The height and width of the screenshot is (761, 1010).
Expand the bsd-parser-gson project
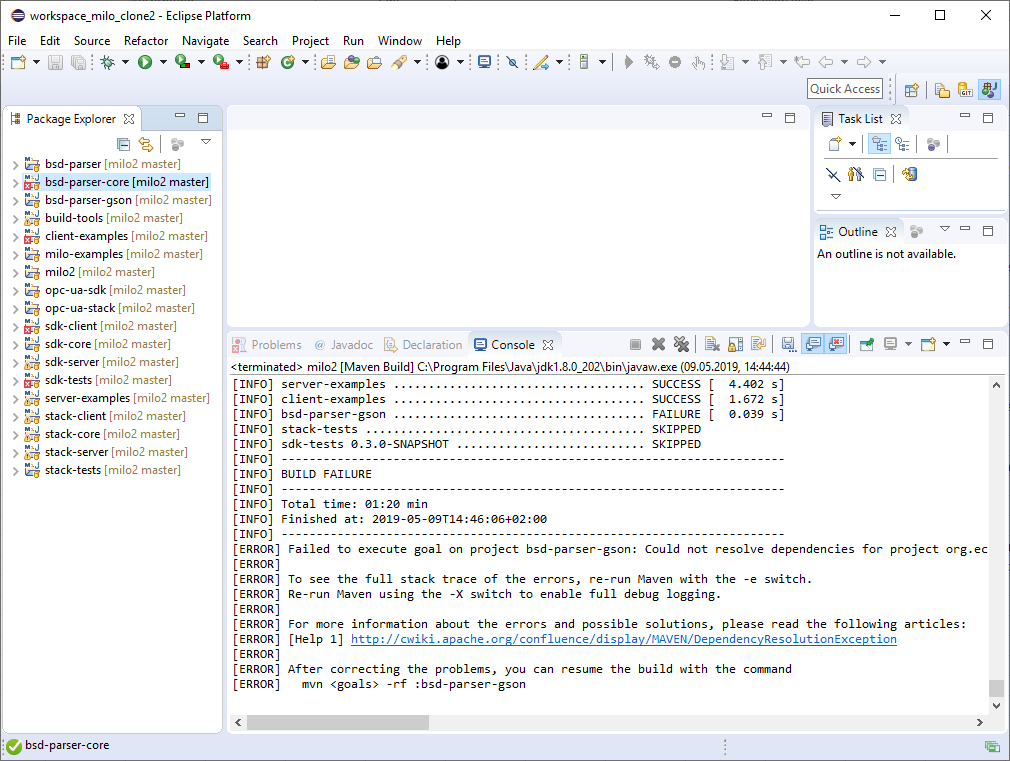(x=15, y=200)
